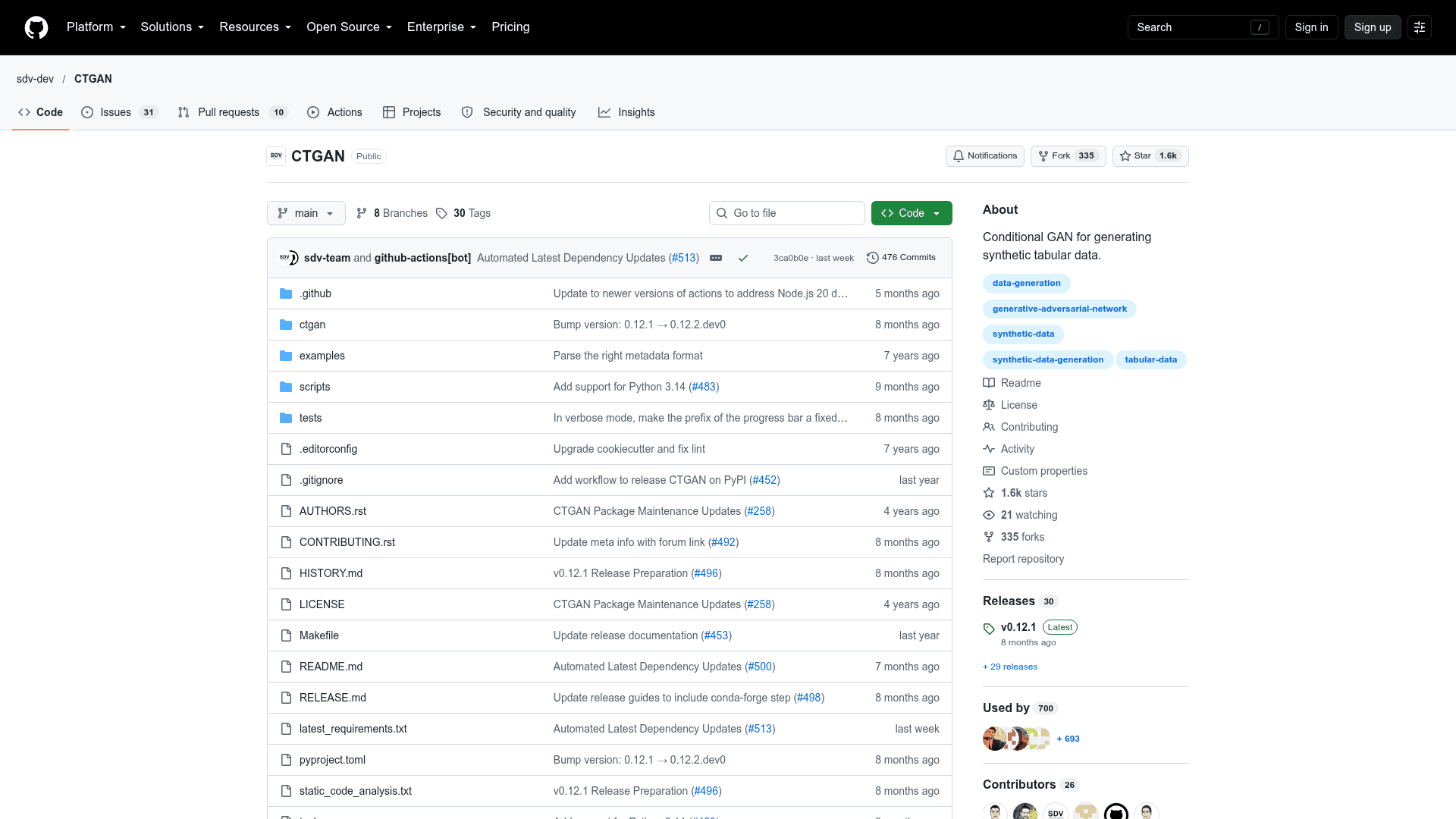Open the Actions tab

tap(334, 112)
